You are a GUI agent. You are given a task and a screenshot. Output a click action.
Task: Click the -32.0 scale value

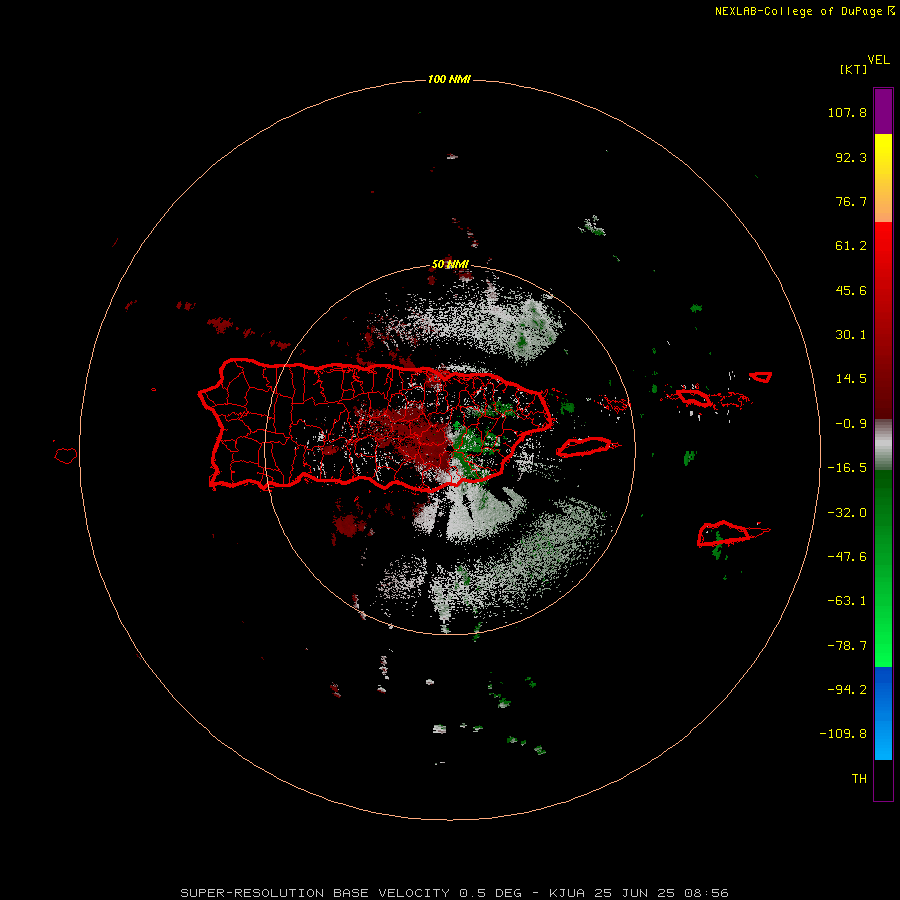[x=847, y=513]
